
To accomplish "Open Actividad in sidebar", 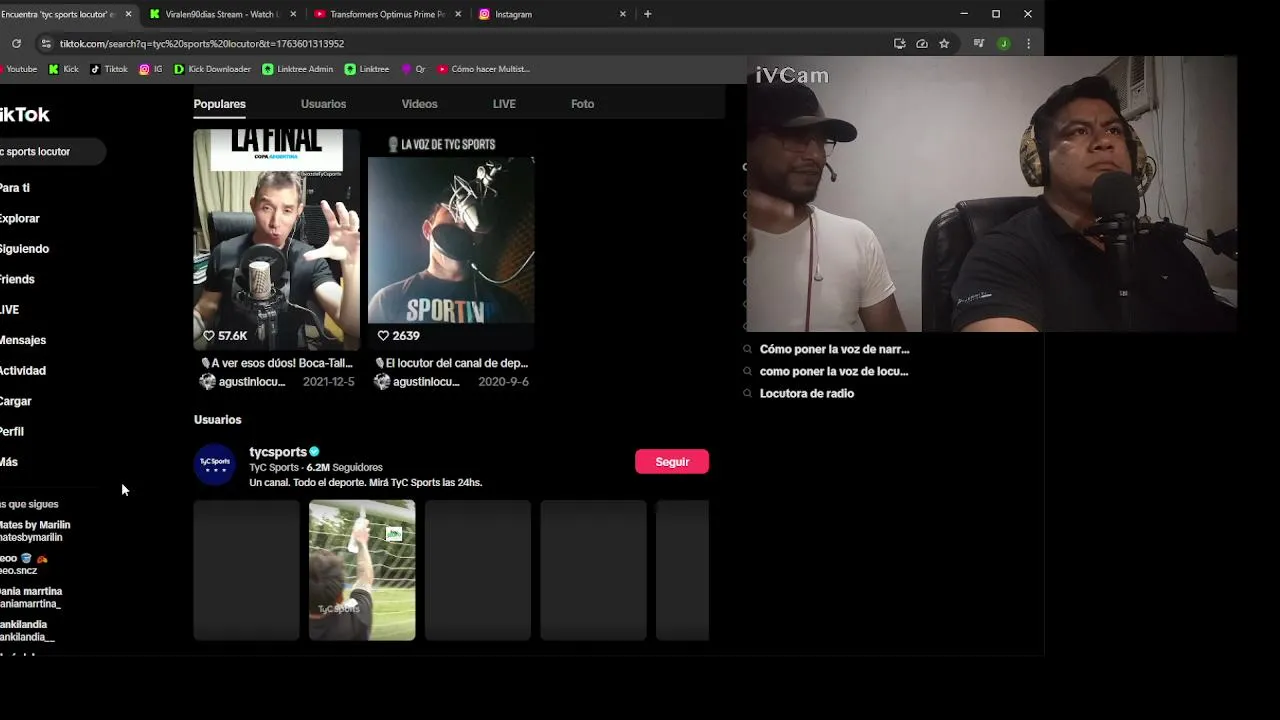I will (x=23, y=371).
